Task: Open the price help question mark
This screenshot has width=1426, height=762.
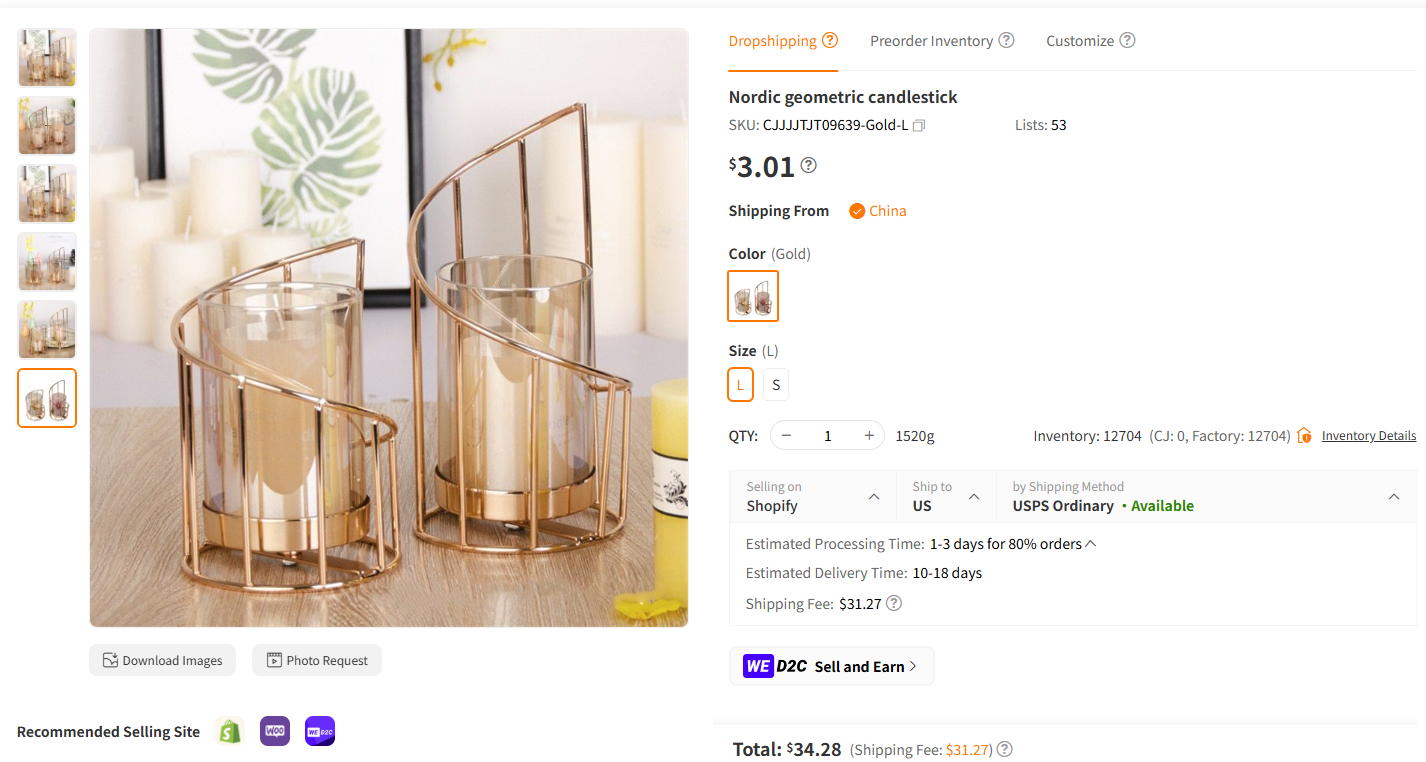Action: (x=808, y=164)
